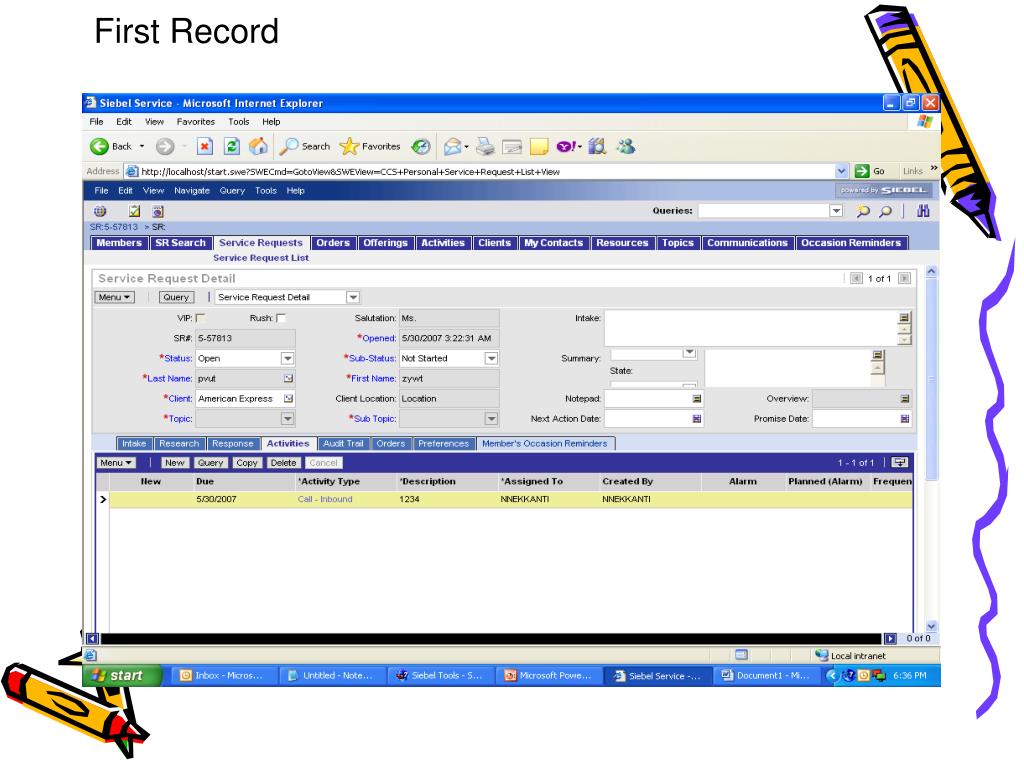Click the Siebel binoculars search icon
This screenshot has width=1024, height=768.
click(x=923, y=210)
